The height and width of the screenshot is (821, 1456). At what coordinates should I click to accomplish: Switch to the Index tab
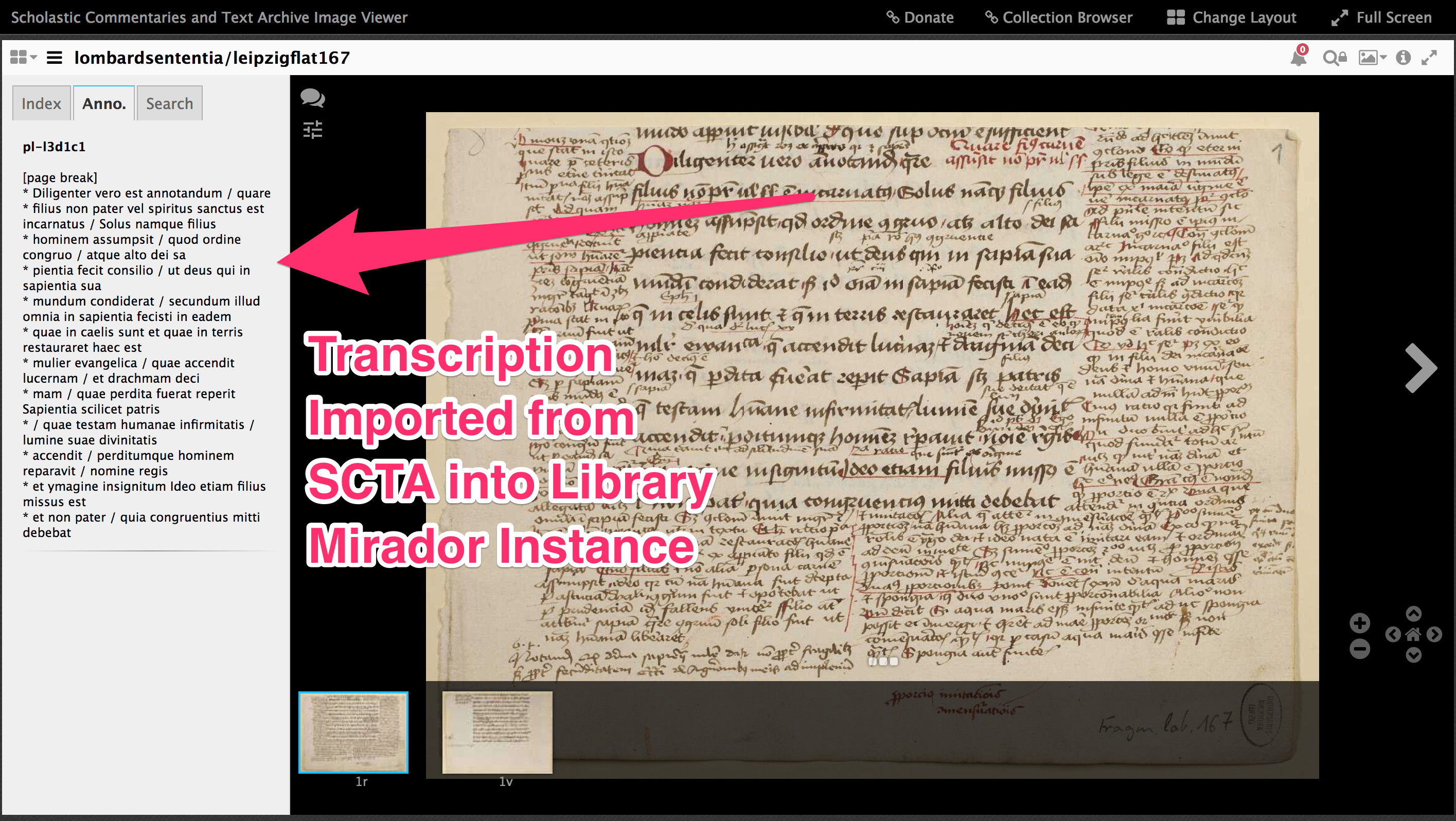click(x=41, y=103)
